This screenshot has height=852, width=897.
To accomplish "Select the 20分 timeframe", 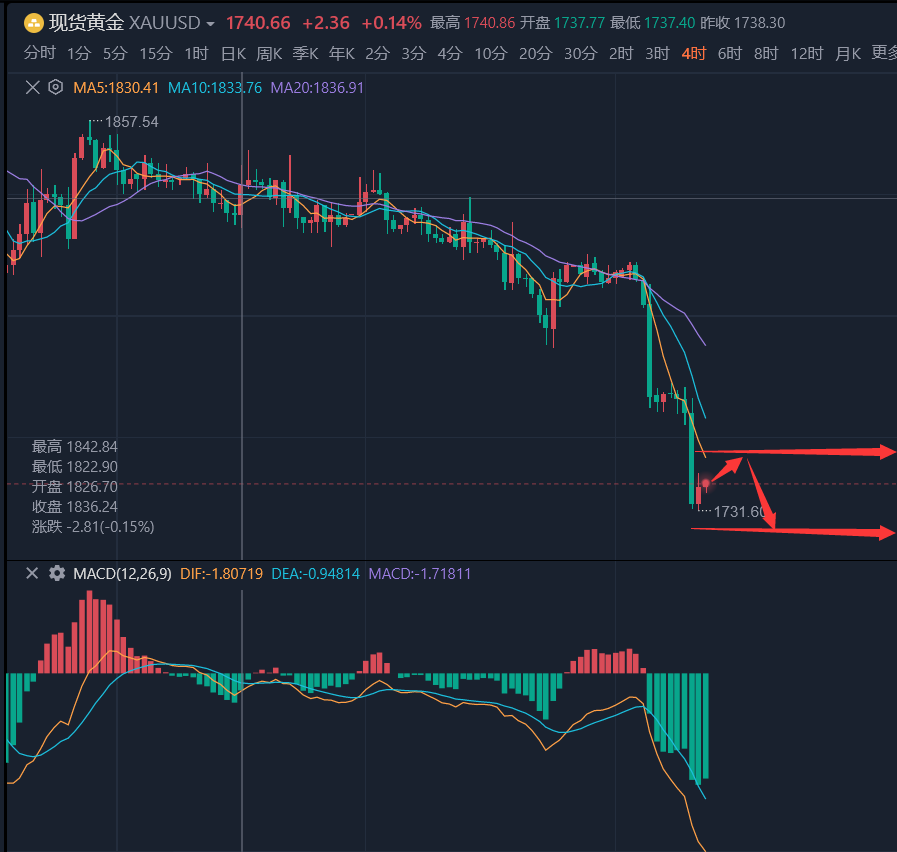I will [535, 53].
